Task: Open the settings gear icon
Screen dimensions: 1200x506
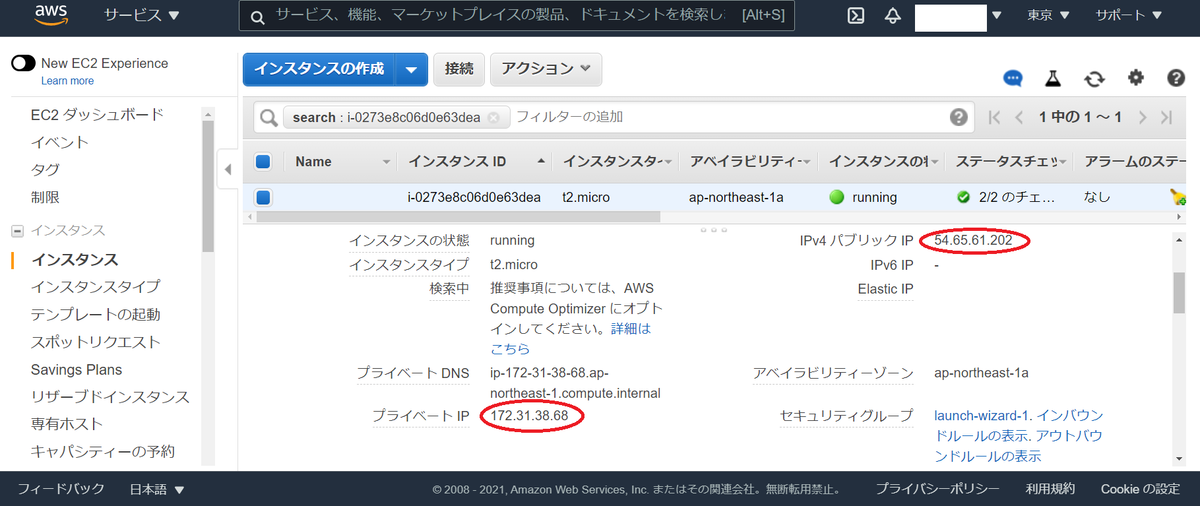Action: (1136, 78)
